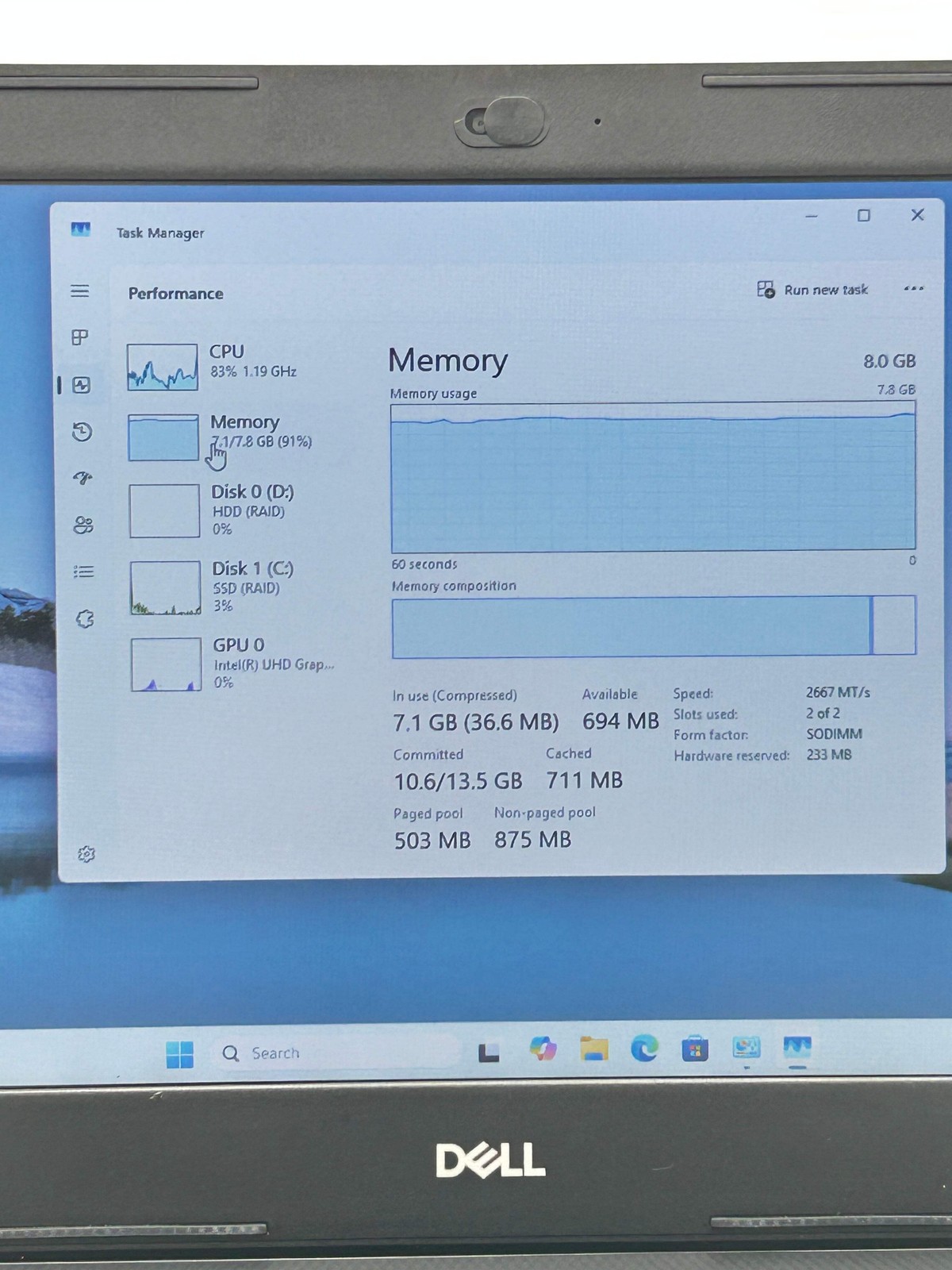This screenshot has height=1270, width=952.
Task: Open Microsoft Store from the taskbar
Action: pos(695,1049)
